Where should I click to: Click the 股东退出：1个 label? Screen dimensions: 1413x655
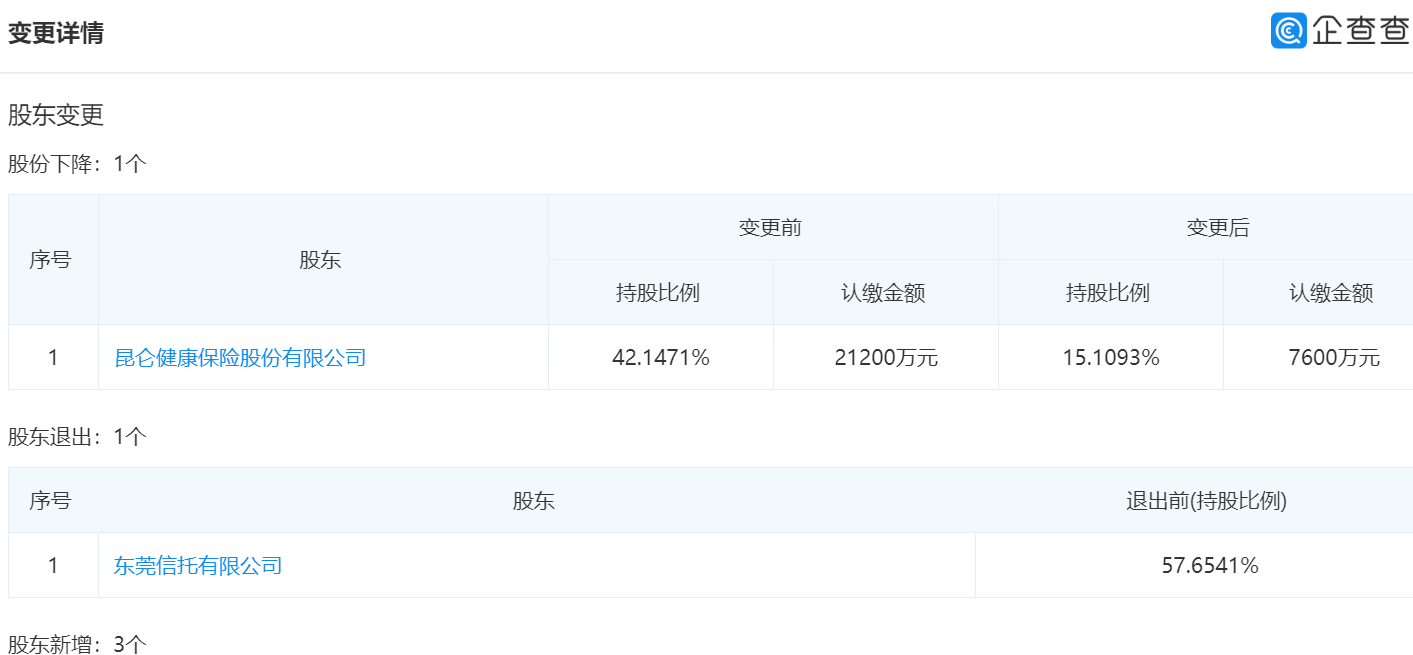(x=77, y=437)
